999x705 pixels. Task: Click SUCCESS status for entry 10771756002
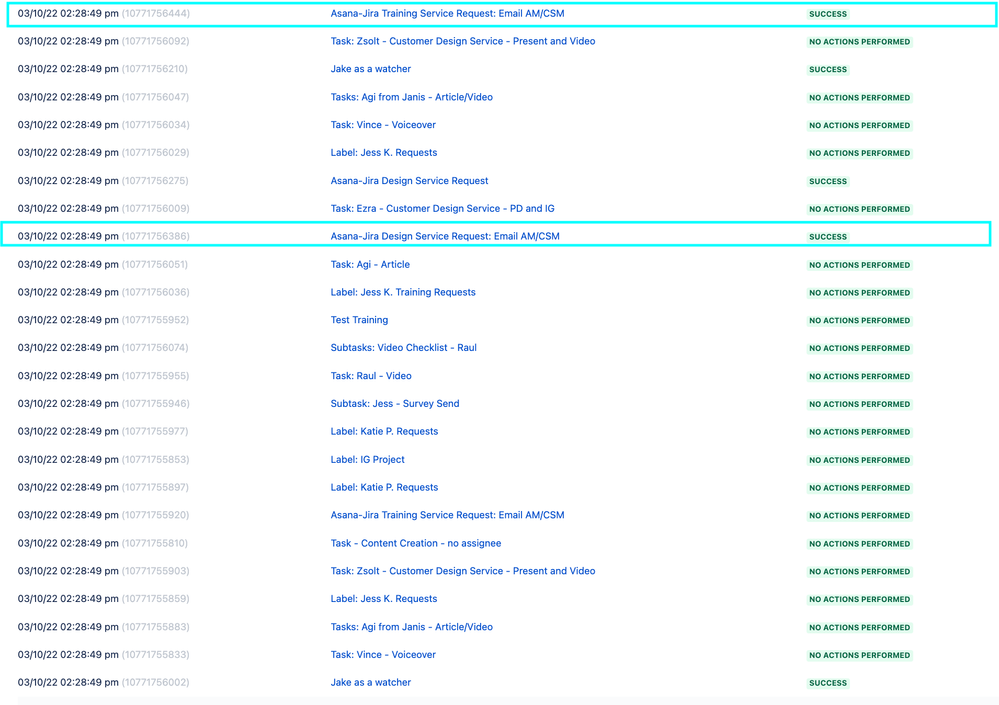(828, 683)
